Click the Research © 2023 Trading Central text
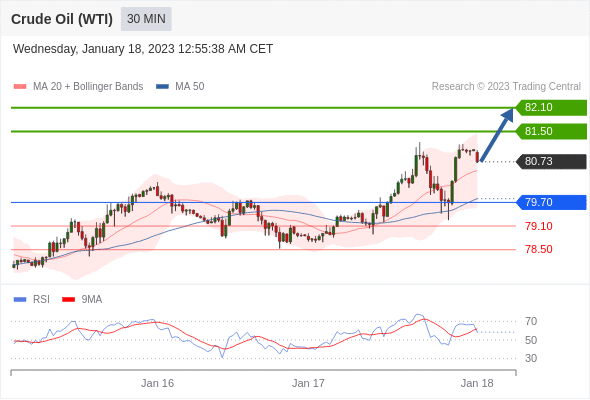The width and height of the screenshot is (590, 400). [506, 87]
